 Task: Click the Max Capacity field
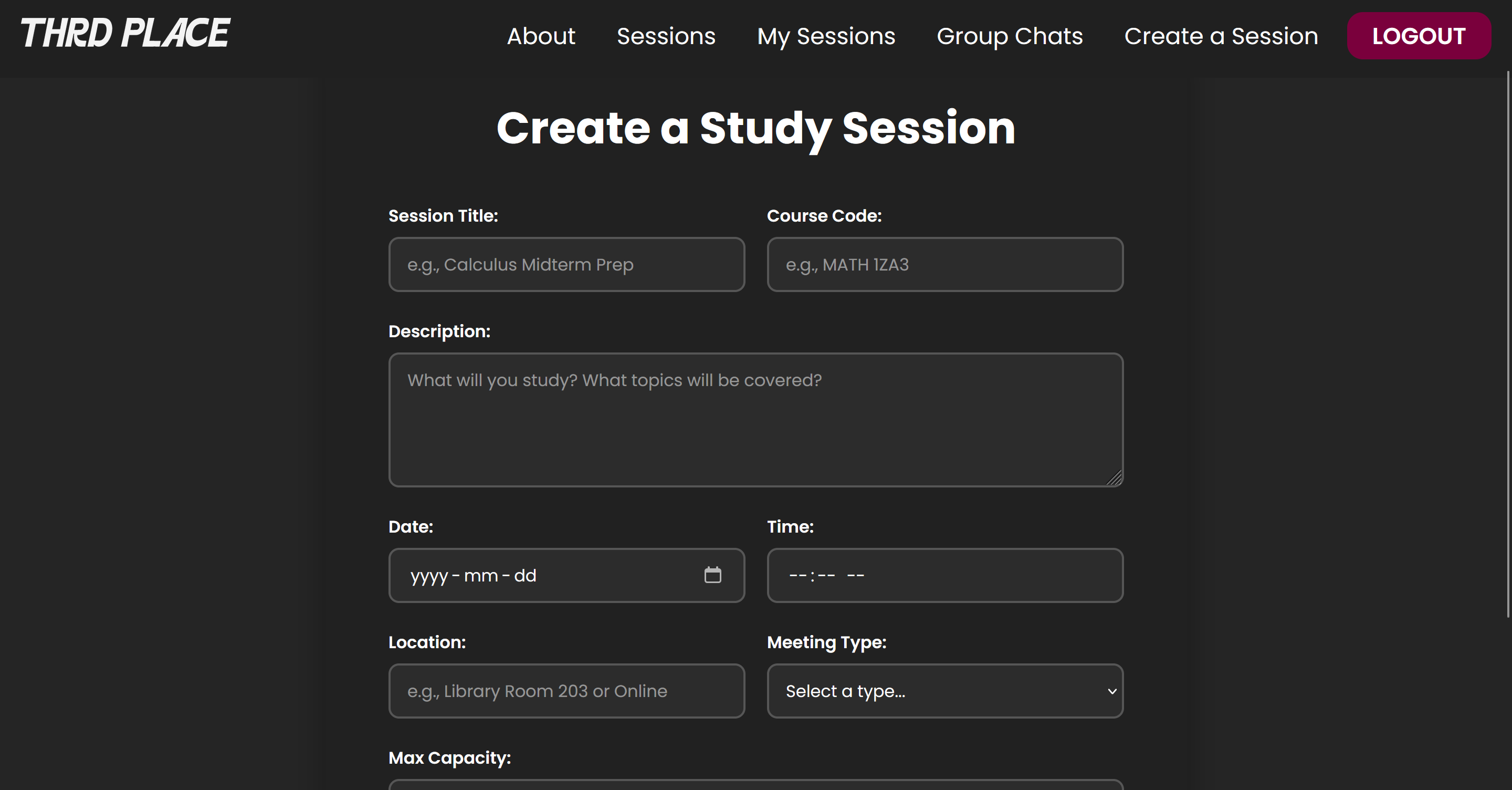coord(755,785)
